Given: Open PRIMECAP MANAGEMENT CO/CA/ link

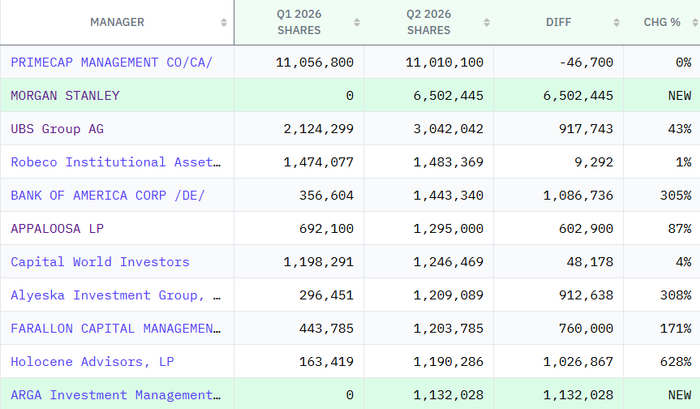Looking at the screenshot, I should (111, 62).
